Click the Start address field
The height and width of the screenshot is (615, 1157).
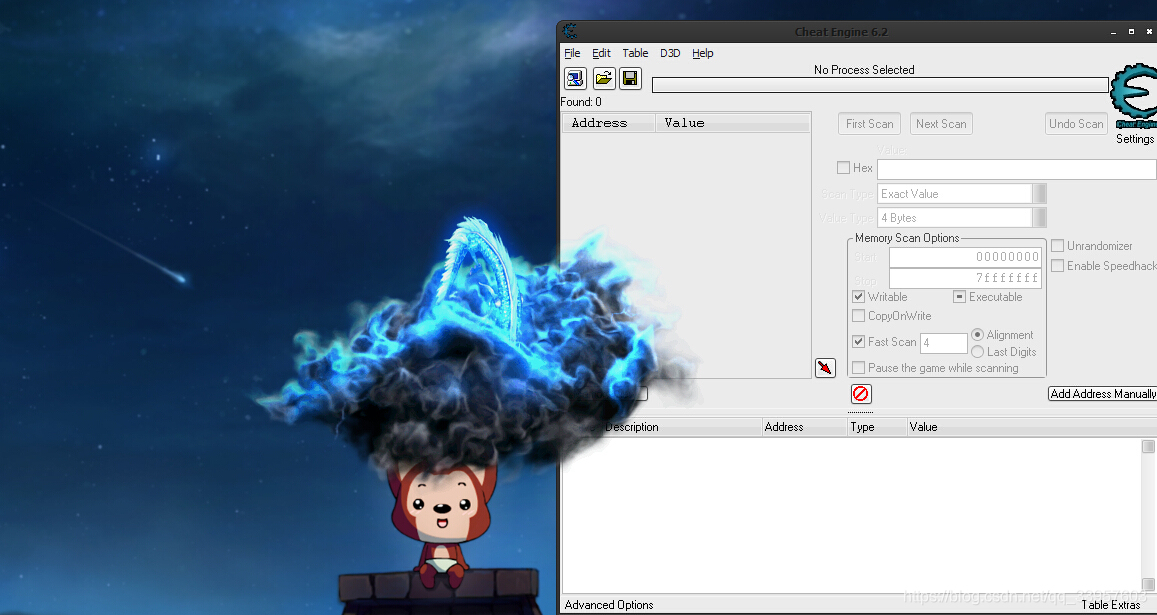965,257
